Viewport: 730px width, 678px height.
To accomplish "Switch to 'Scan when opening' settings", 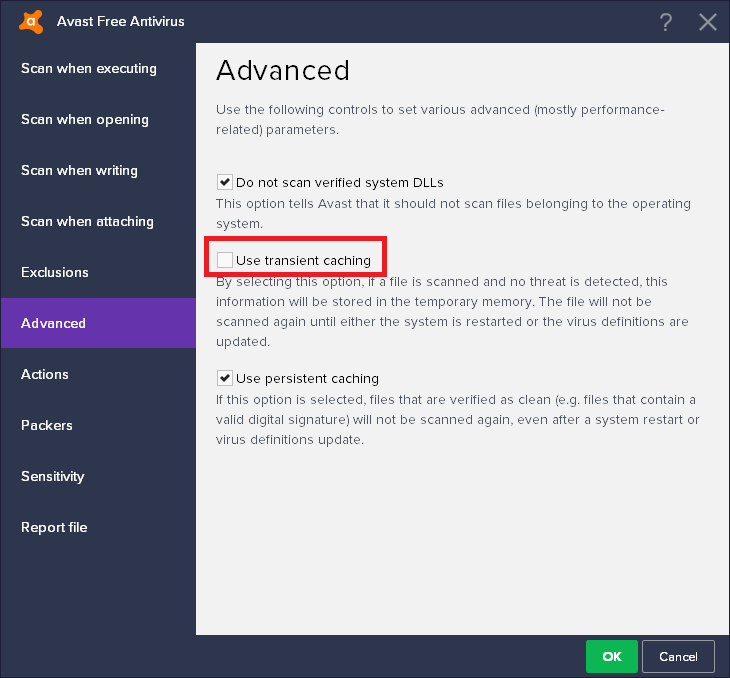I will (85, 120).
